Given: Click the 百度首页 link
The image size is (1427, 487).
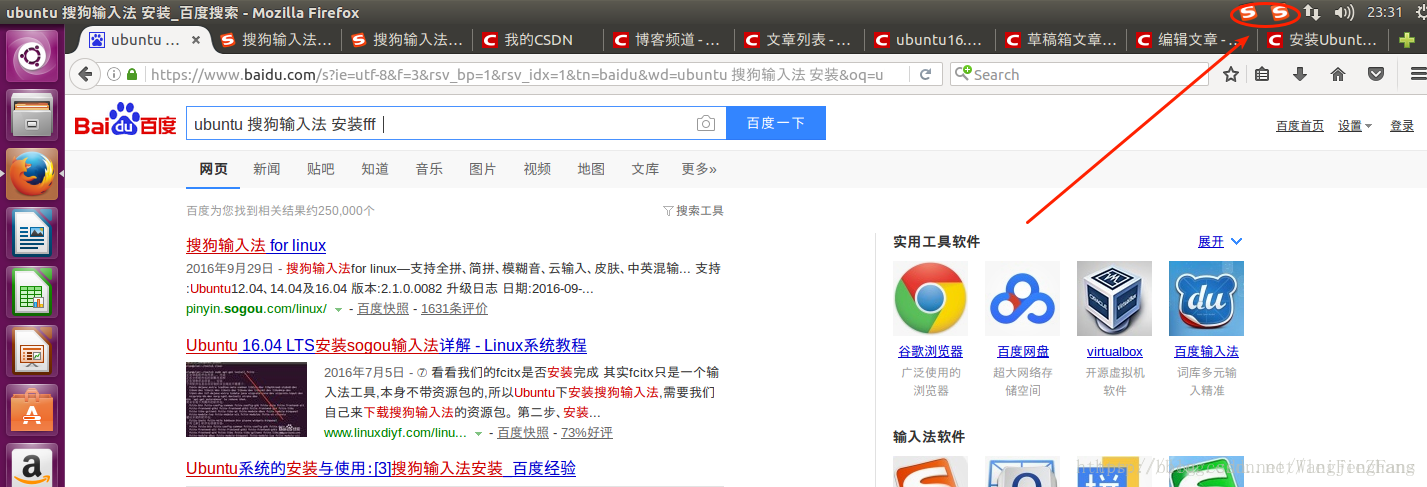Looking at the screenshot, I should (x=1300, y=126).
